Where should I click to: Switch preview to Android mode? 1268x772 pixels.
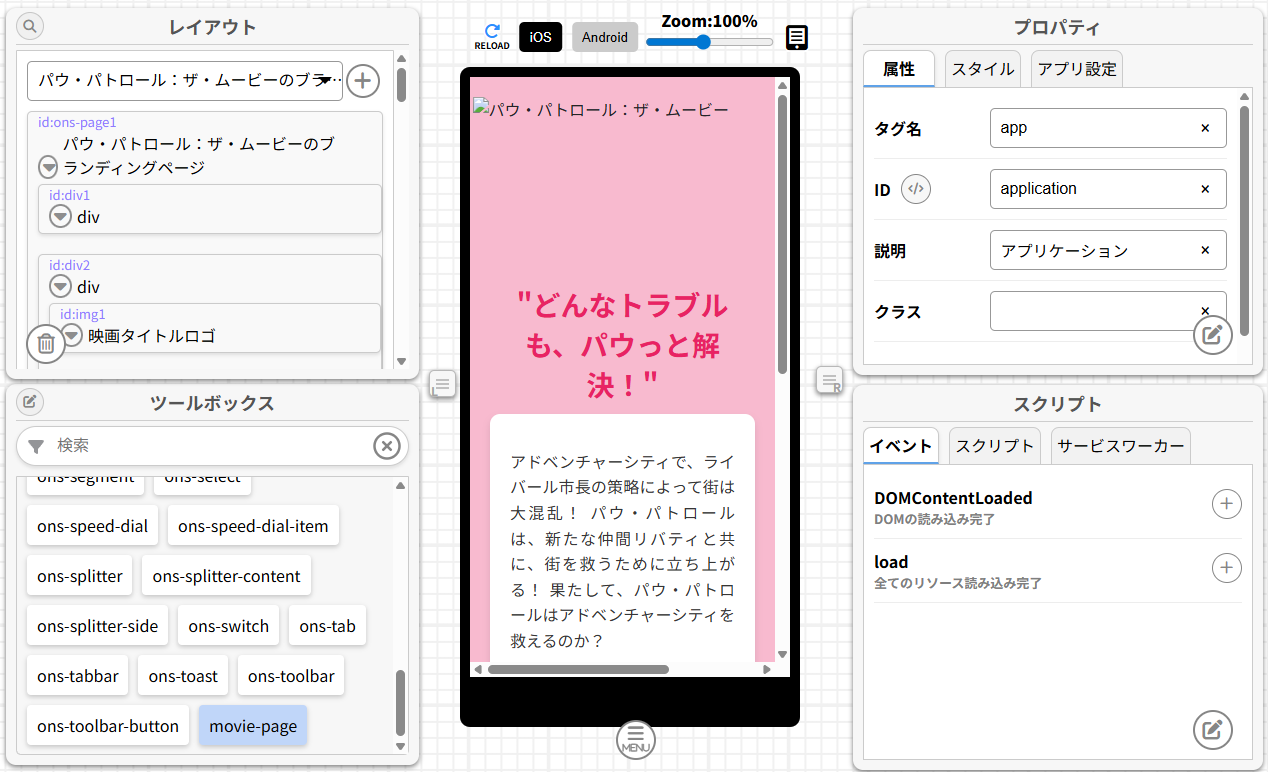coord(604,37)
